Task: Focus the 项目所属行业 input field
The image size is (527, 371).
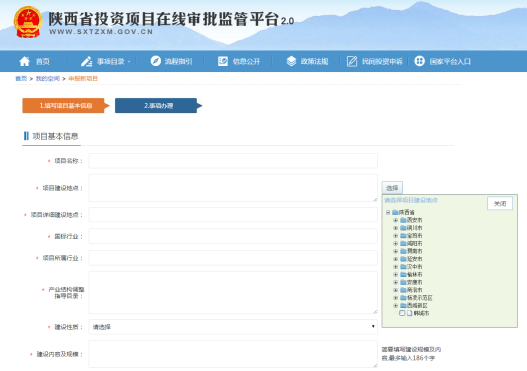Action: (233, 258)
